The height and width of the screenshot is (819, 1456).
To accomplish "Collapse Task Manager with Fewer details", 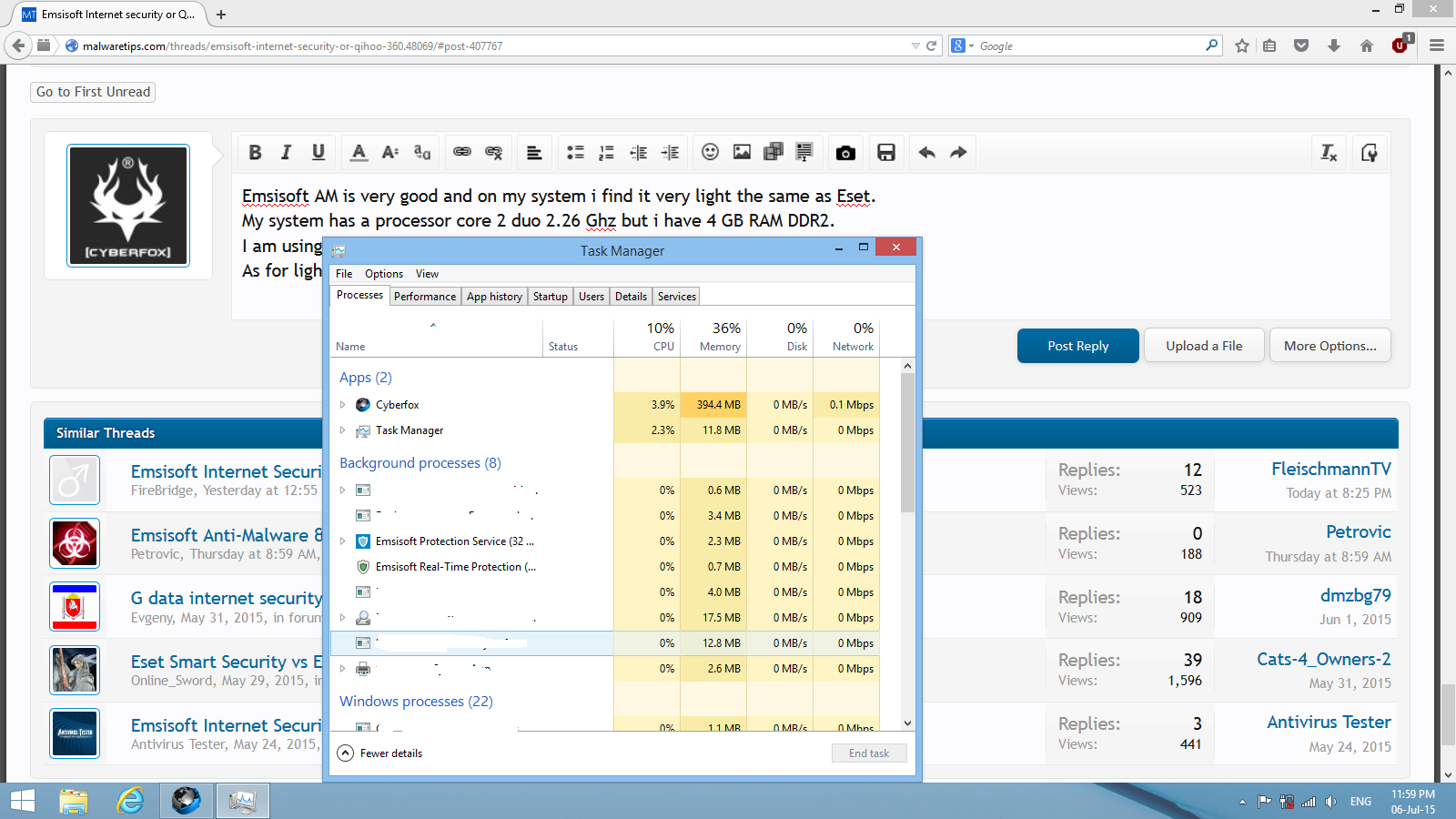I will click(x=380, y=753).
